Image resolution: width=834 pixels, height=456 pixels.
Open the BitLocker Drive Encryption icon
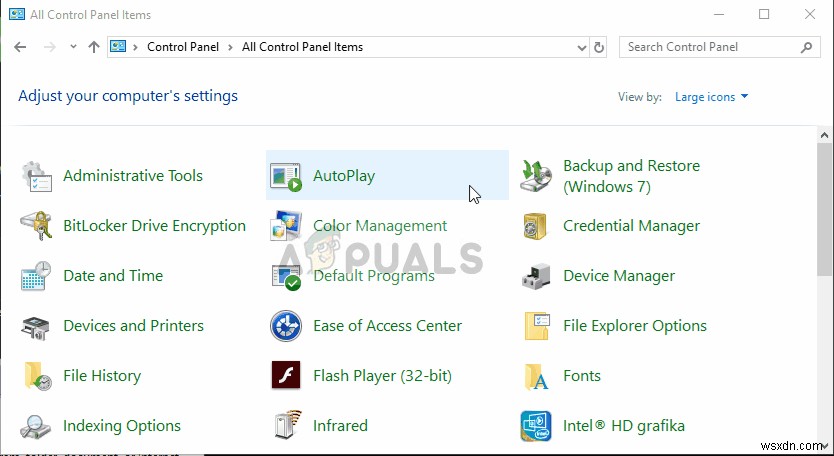pyautogui.click(x=37, y=226)
